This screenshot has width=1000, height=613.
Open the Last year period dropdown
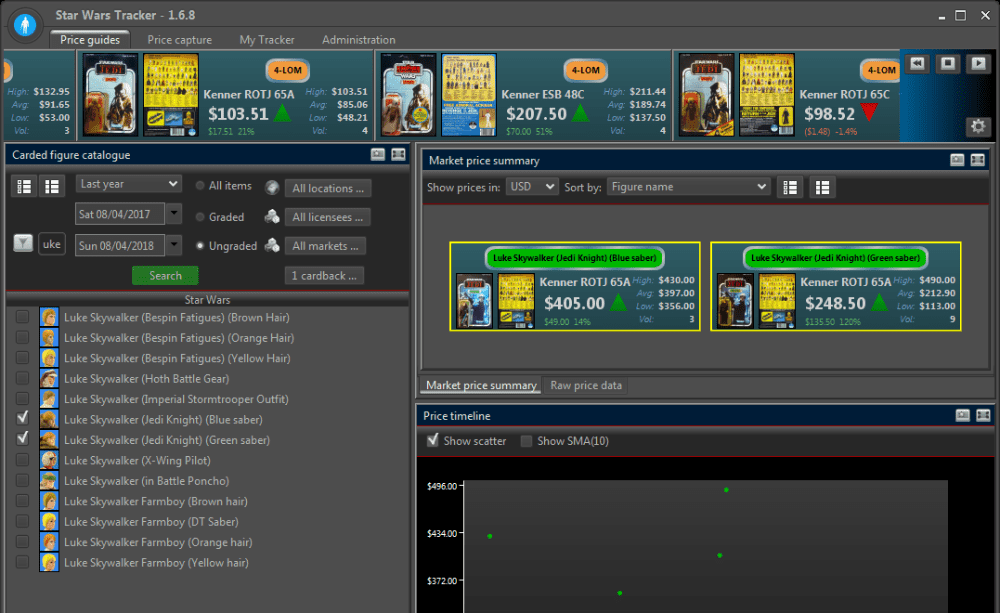[128, 184]
